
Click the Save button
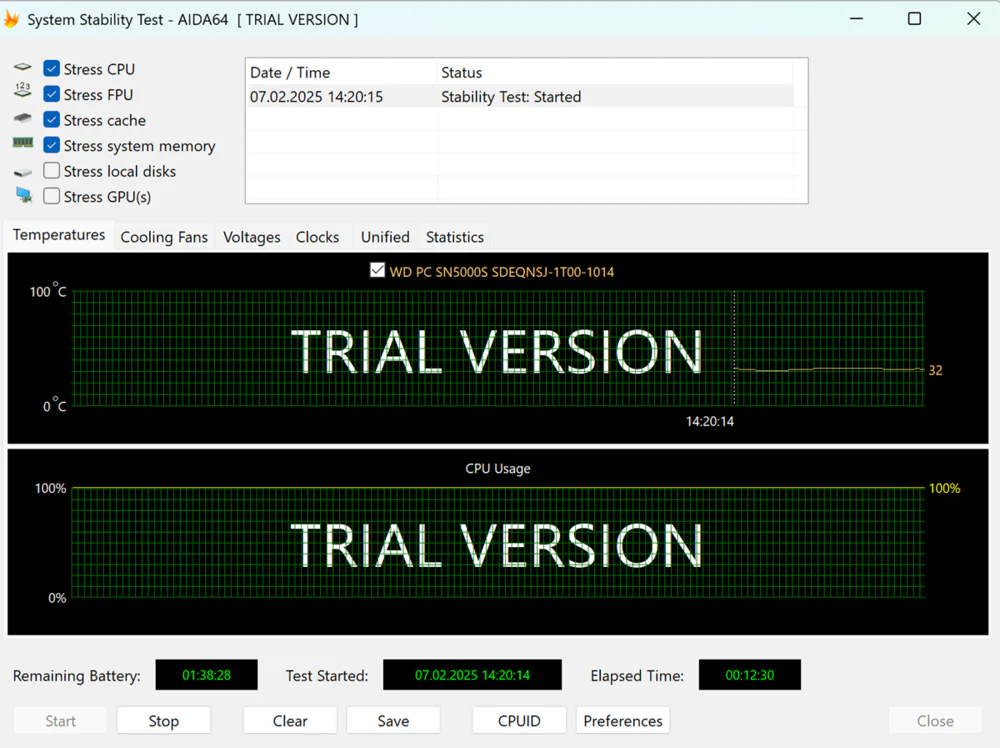pyautogui.click(x=393, y=721)
